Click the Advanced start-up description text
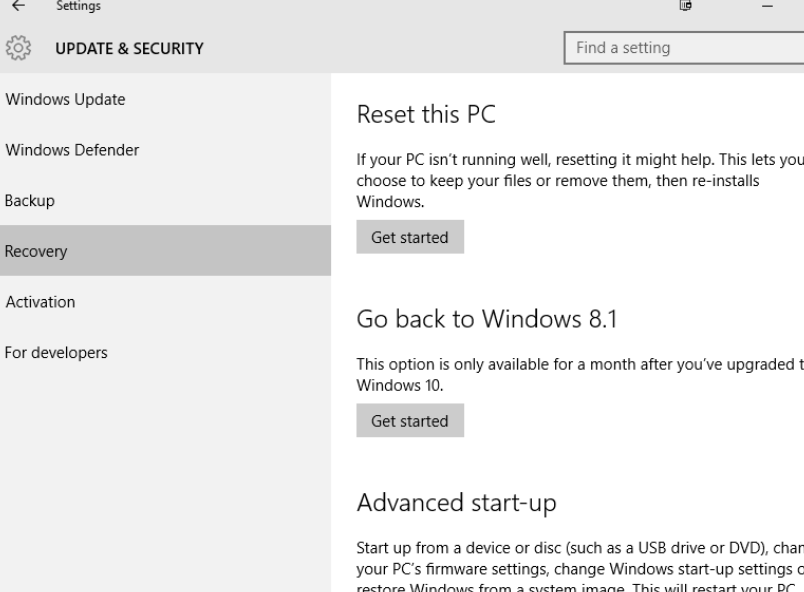Screen dimensions: 804x592 click(578, 563)
